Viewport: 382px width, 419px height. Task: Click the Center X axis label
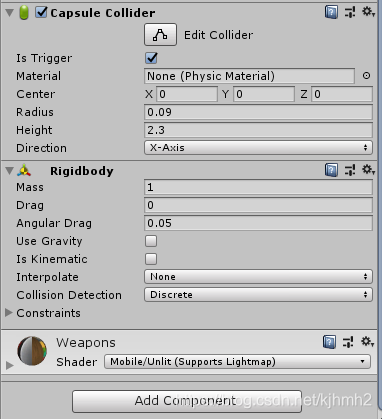coord(149,94)
